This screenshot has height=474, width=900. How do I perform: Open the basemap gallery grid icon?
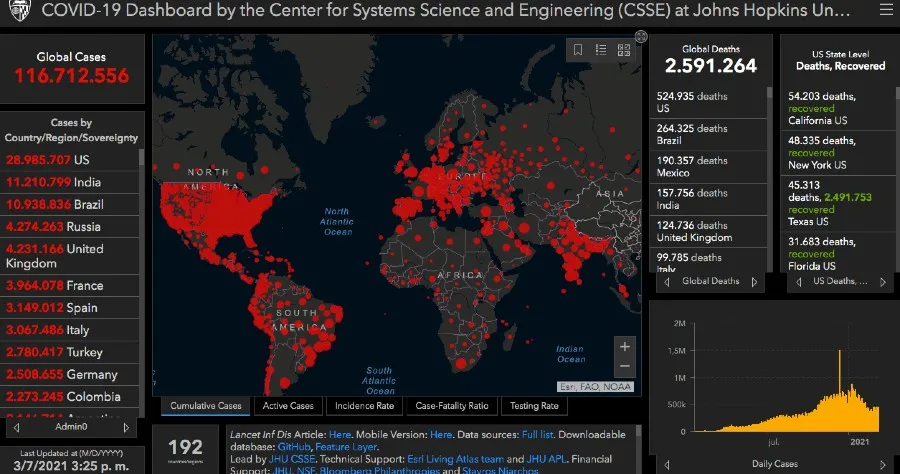[624, 49]
